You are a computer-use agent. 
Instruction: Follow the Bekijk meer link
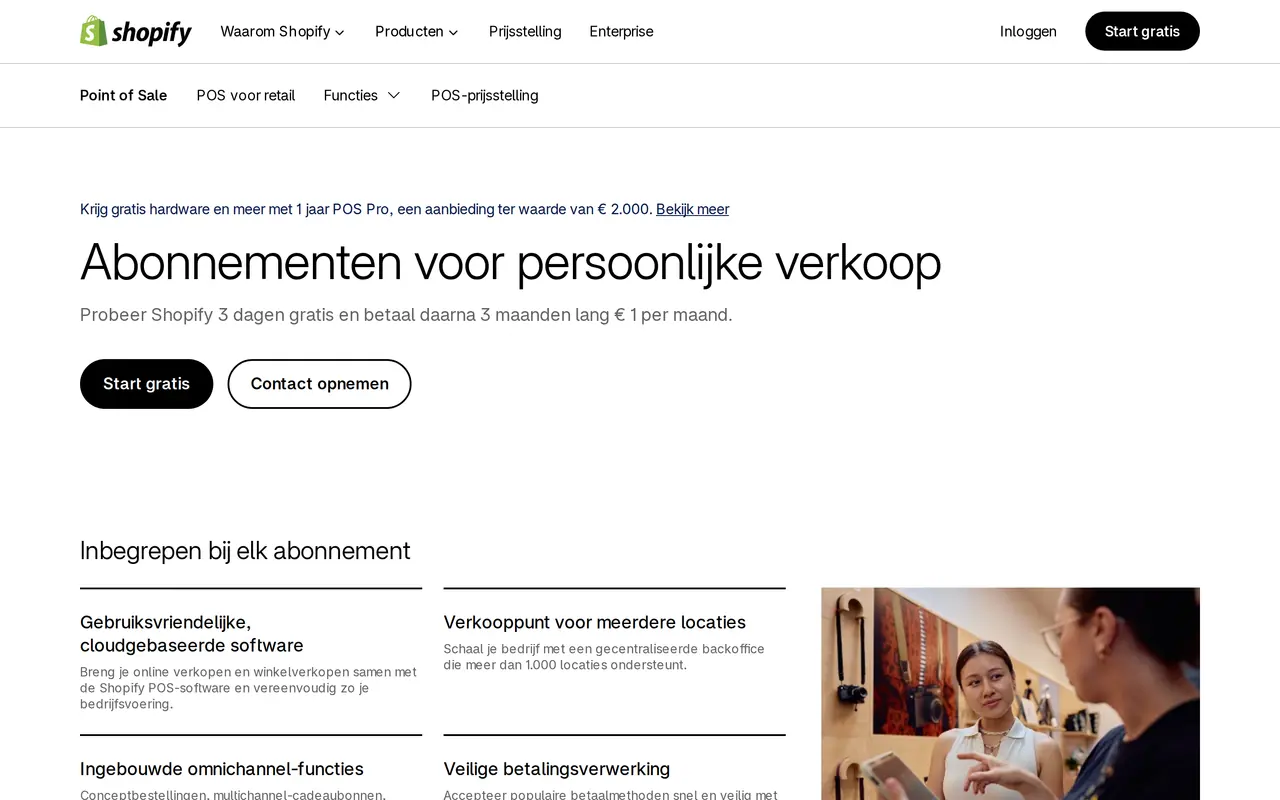tap(692, 209)
